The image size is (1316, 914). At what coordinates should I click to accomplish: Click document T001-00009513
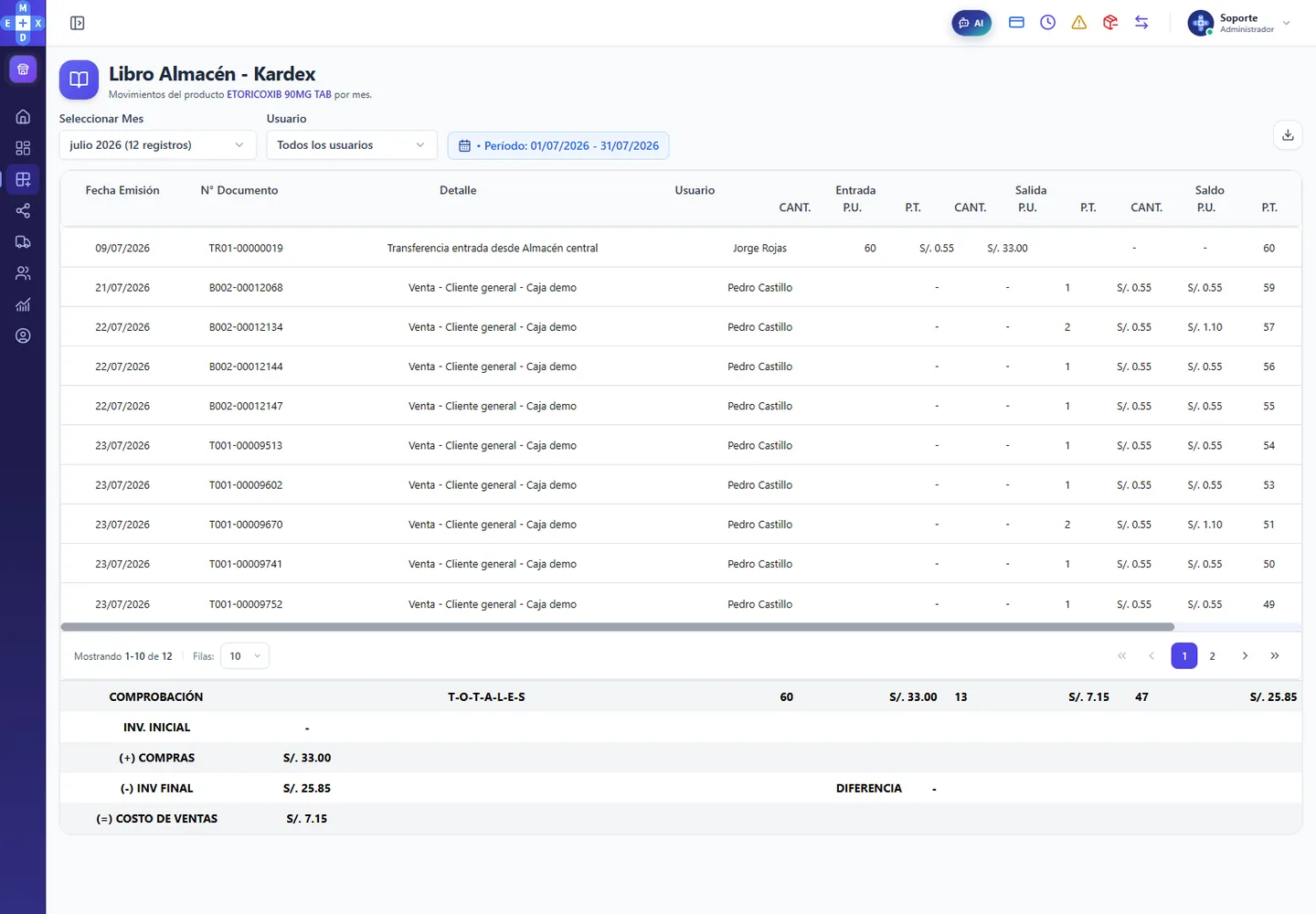coord(246,446)
